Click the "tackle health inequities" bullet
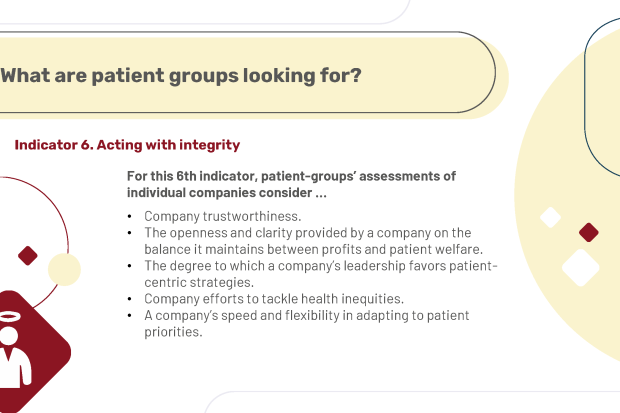Viewport: 620px width, 413px height. pyautogui.click(x=274, y=299)
